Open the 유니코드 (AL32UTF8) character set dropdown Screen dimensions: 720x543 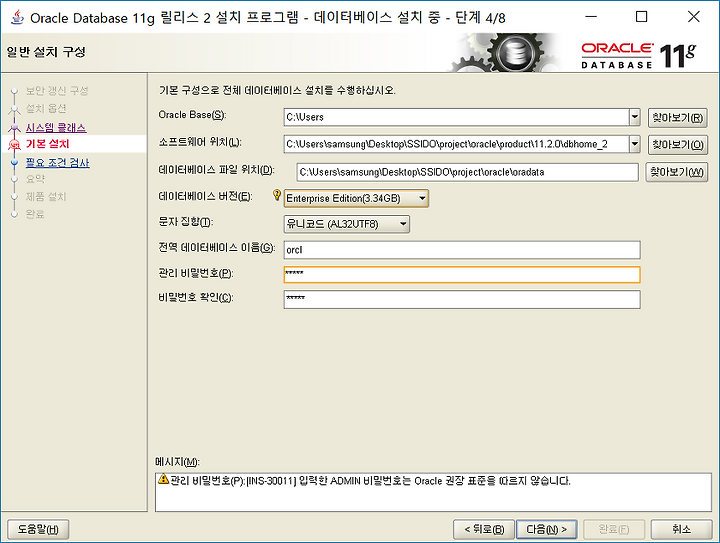pyautogui.click(x=347, y=224)
